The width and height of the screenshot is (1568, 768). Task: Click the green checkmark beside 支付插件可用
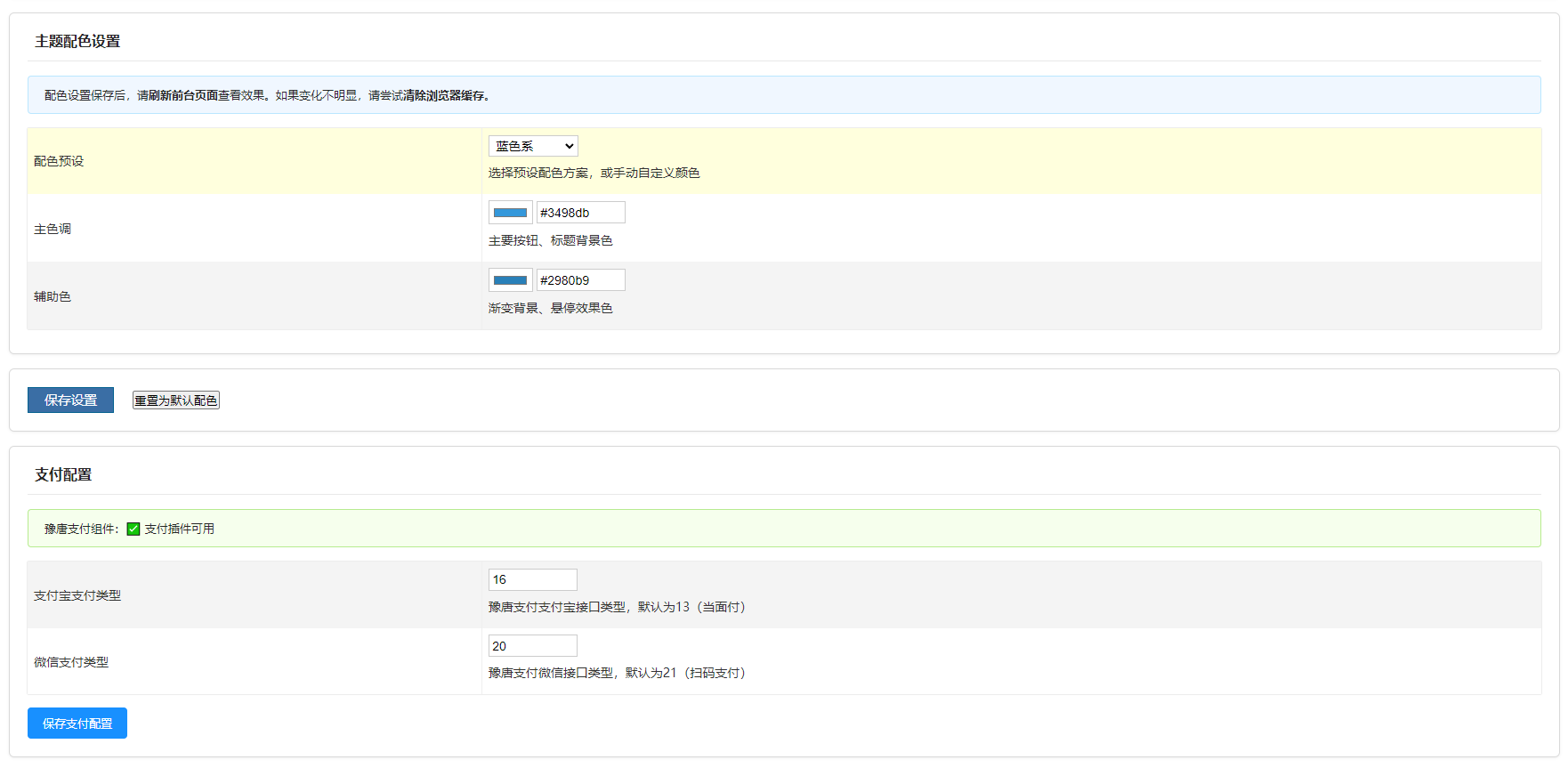133,529
